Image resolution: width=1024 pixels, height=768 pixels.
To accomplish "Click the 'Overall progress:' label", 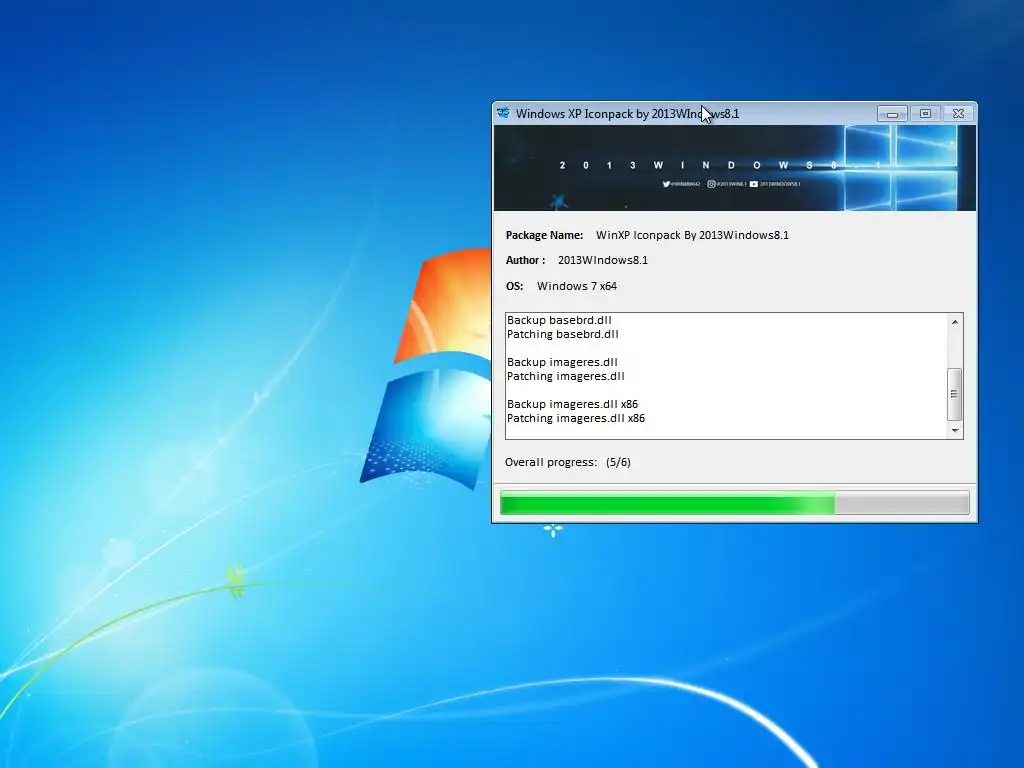I will coord(551,462).
